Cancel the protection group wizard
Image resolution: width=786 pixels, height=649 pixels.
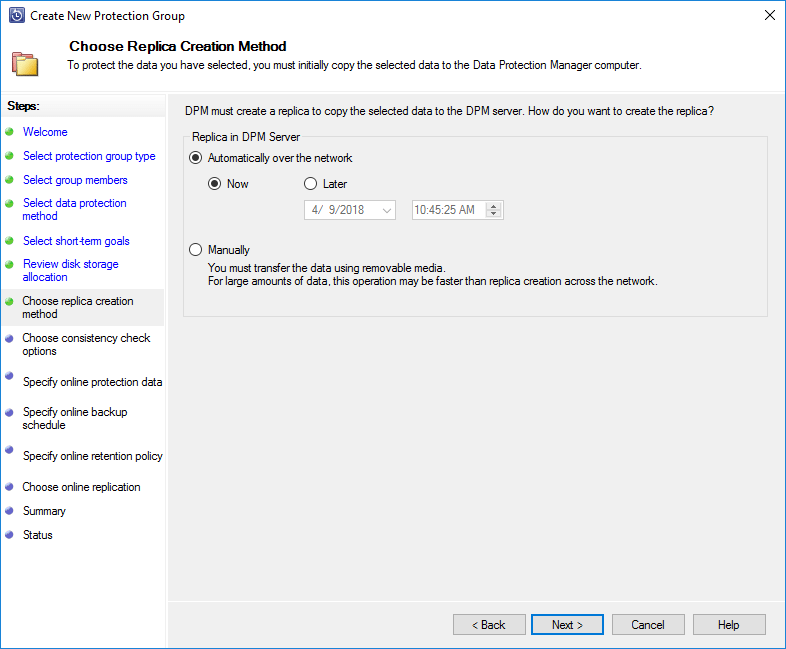click(648, 625)
